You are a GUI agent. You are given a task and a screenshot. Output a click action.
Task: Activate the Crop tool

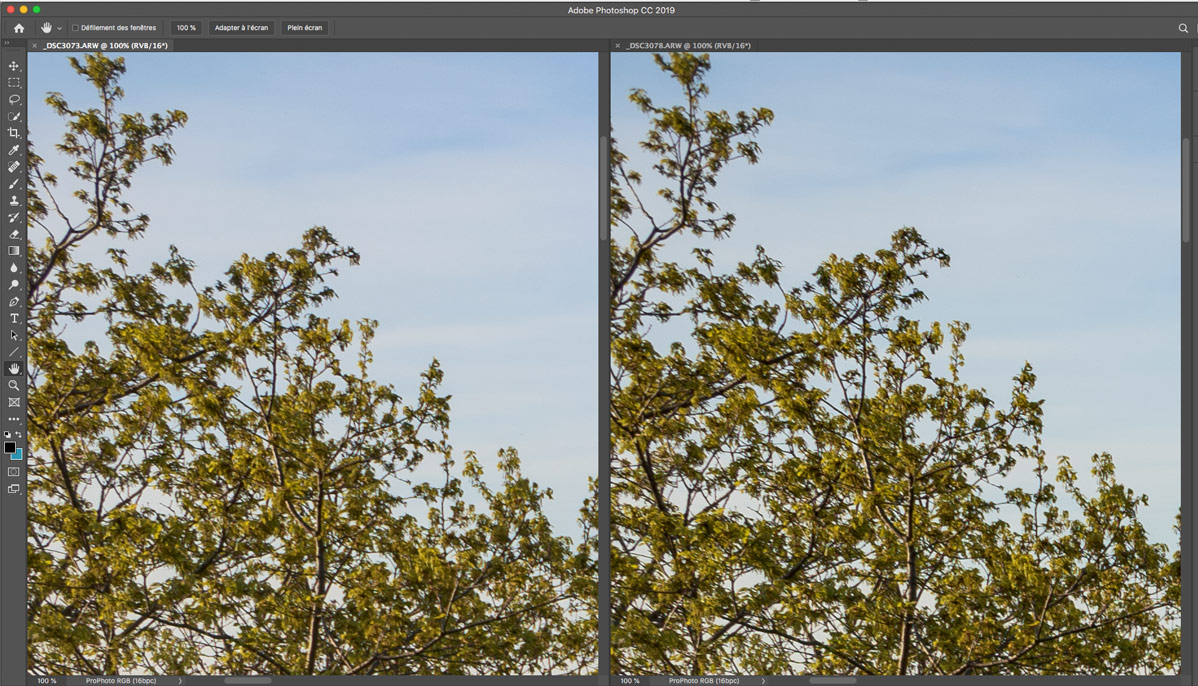tap(14, 133)
